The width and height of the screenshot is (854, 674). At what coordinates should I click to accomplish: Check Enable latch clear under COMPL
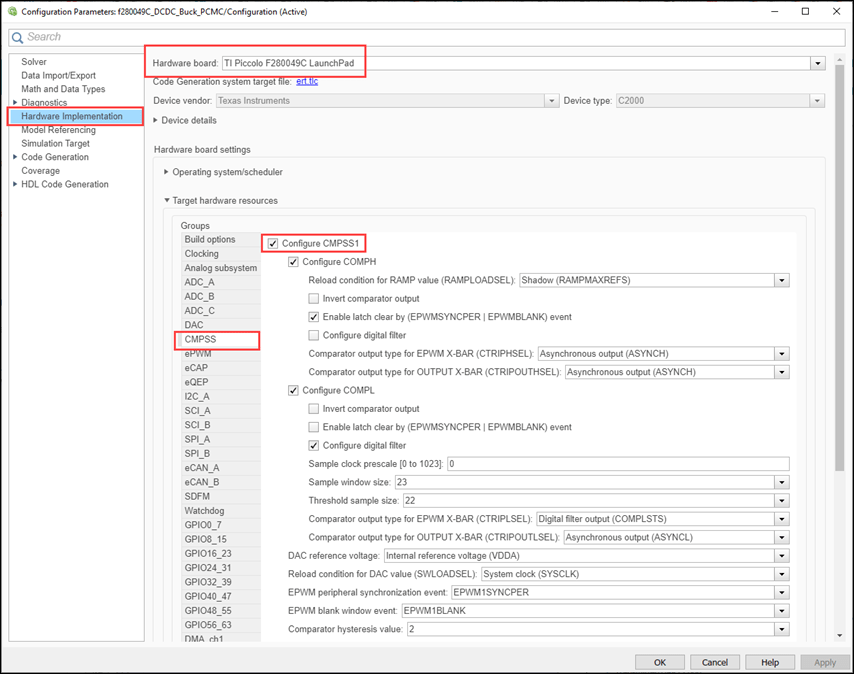(x=314, y=427)
